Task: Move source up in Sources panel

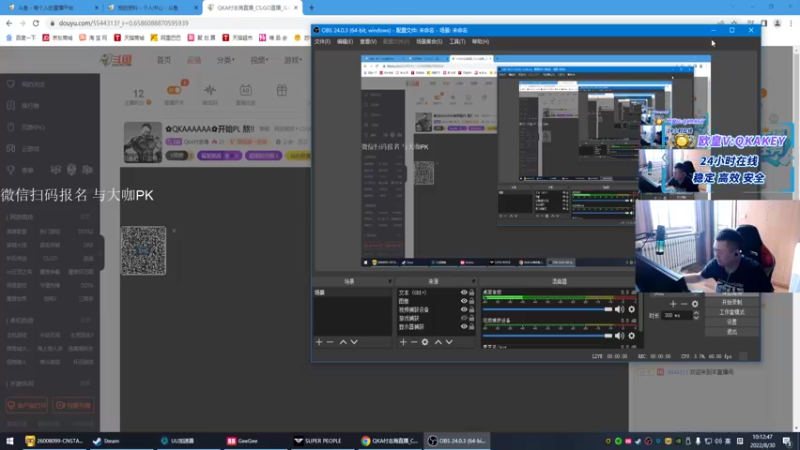Action: [438, 342]
